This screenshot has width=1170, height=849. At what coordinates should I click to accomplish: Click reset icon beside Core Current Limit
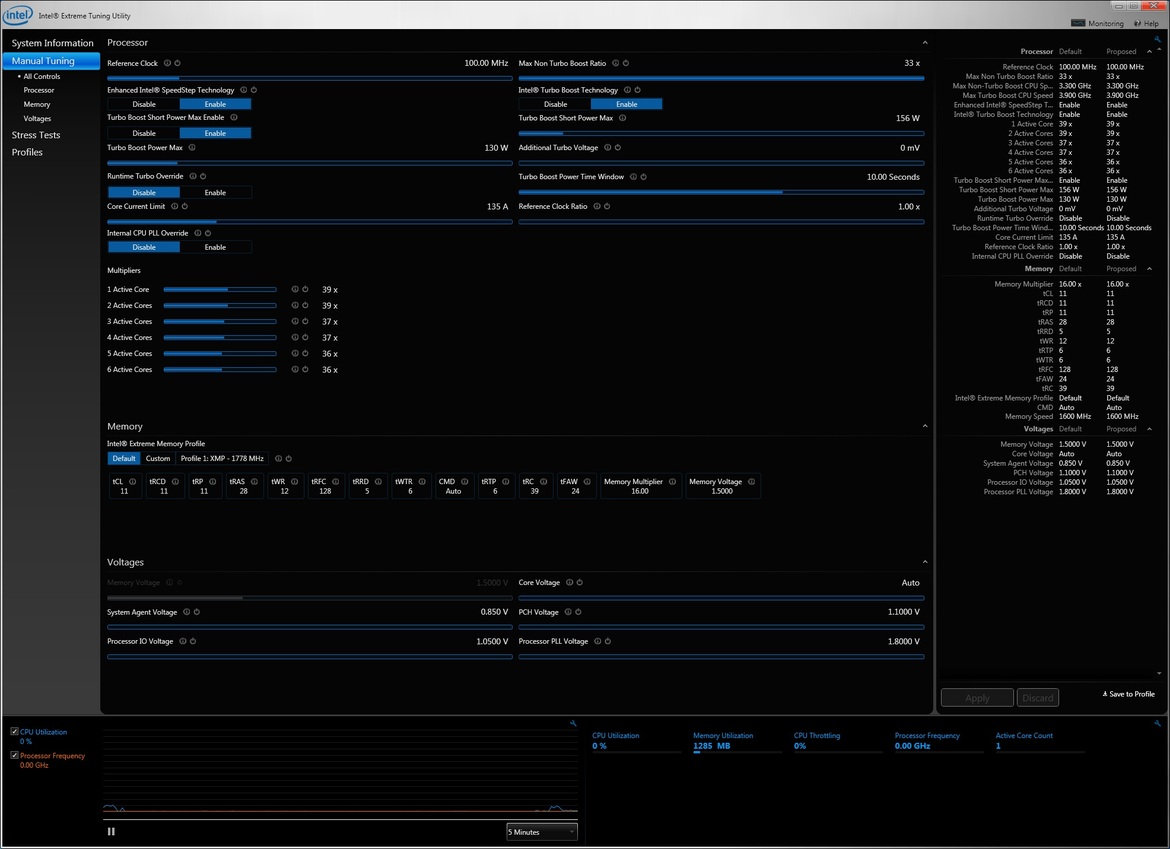tap(185, 207)
